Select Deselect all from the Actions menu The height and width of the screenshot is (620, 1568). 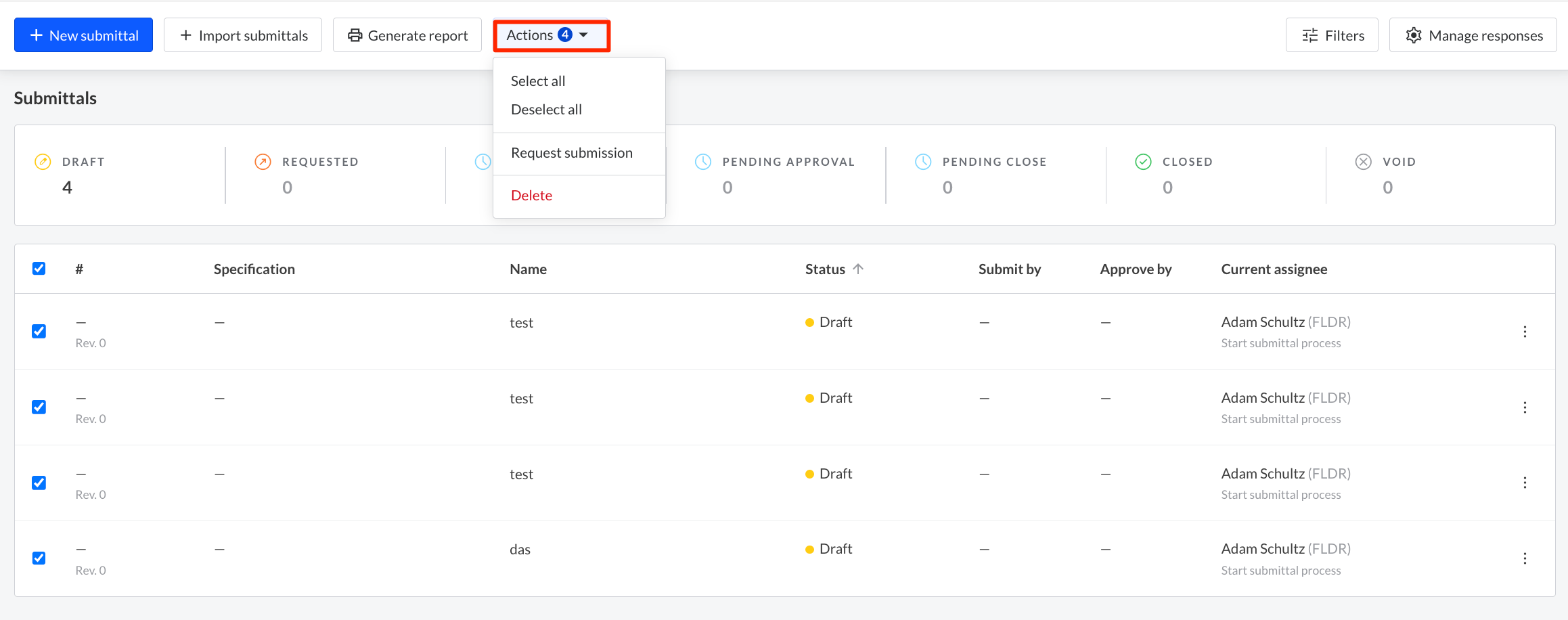[x=546, y=109]
